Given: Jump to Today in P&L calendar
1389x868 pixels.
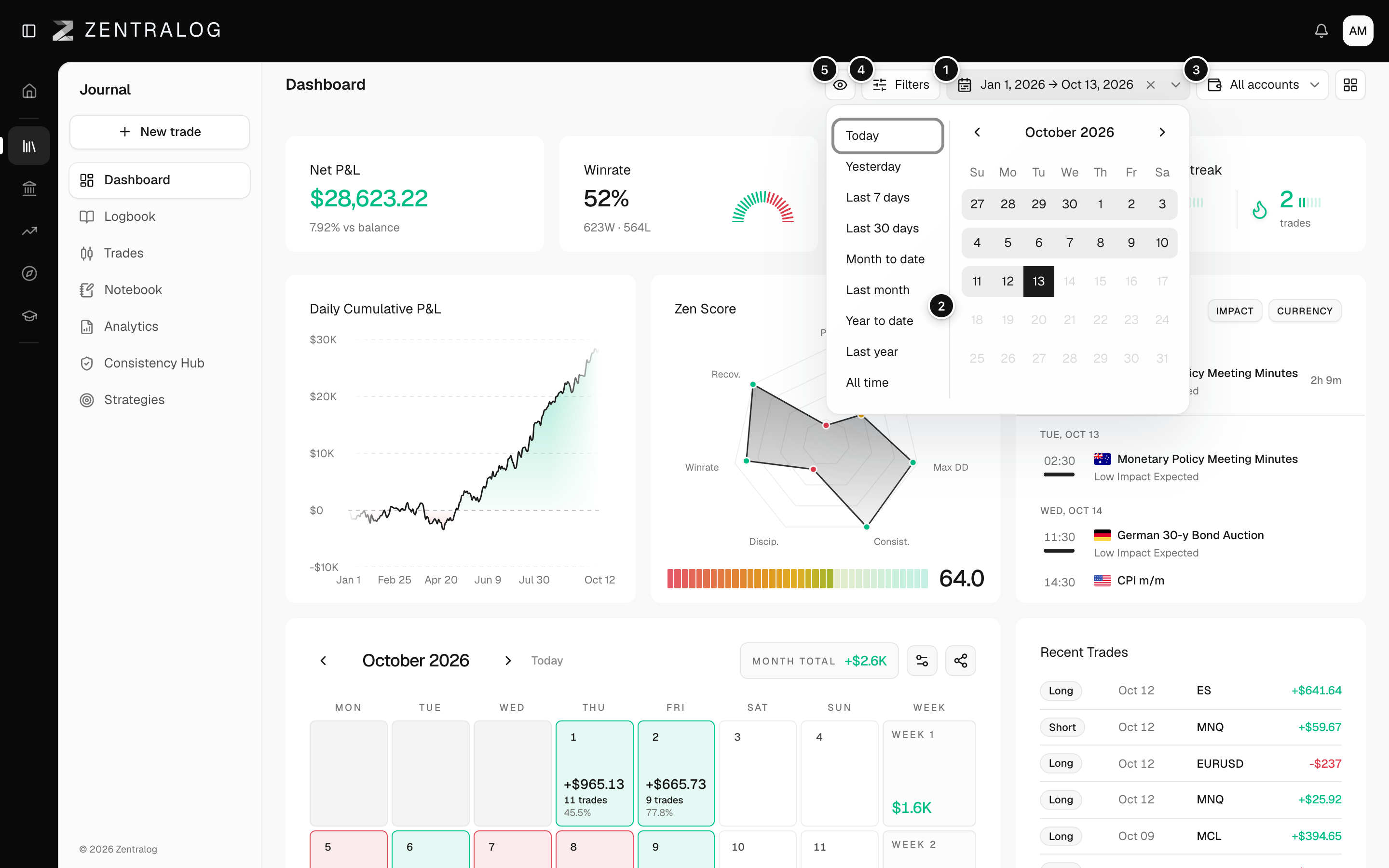Looking at the screenshot, I should [547, 661].
